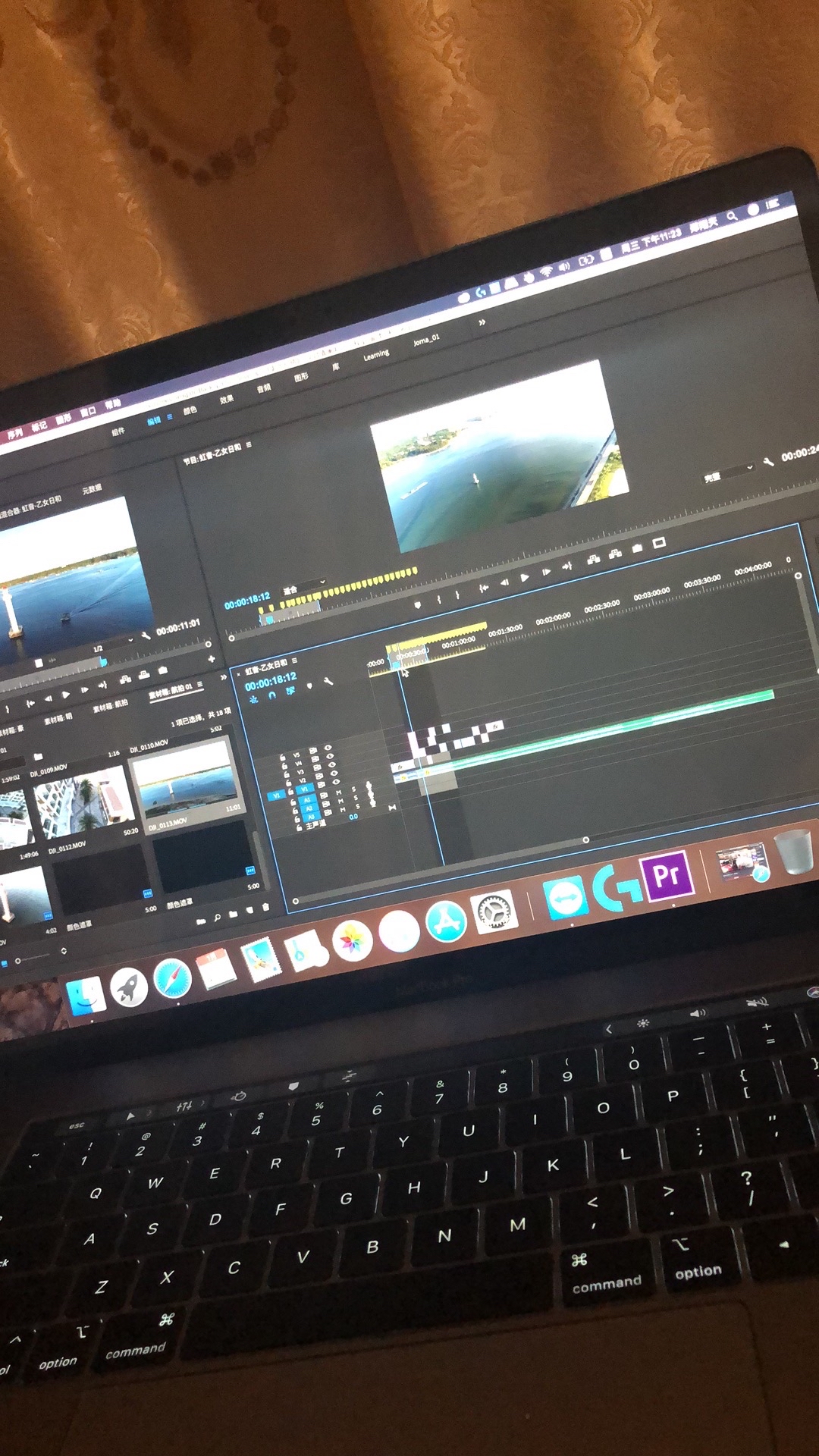Toggle V5 track output eye
819x1456 pixels.
(x=328, y=747)
